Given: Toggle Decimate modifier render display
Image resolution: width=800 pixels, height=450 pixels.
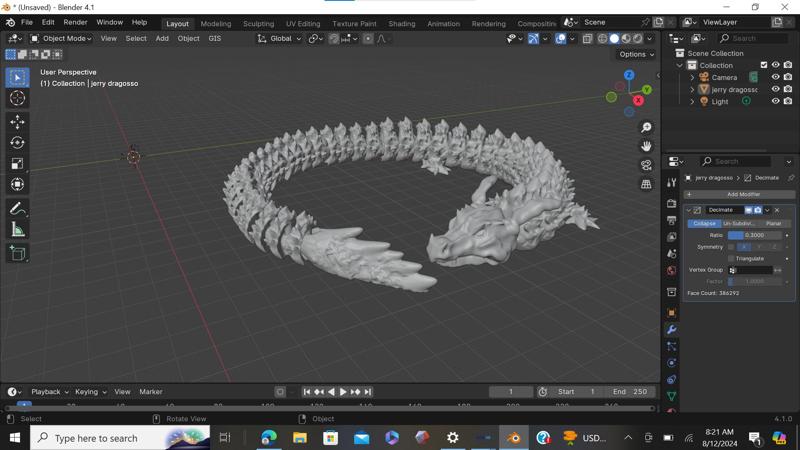Looking at the screenshot, I should point(758,210).
